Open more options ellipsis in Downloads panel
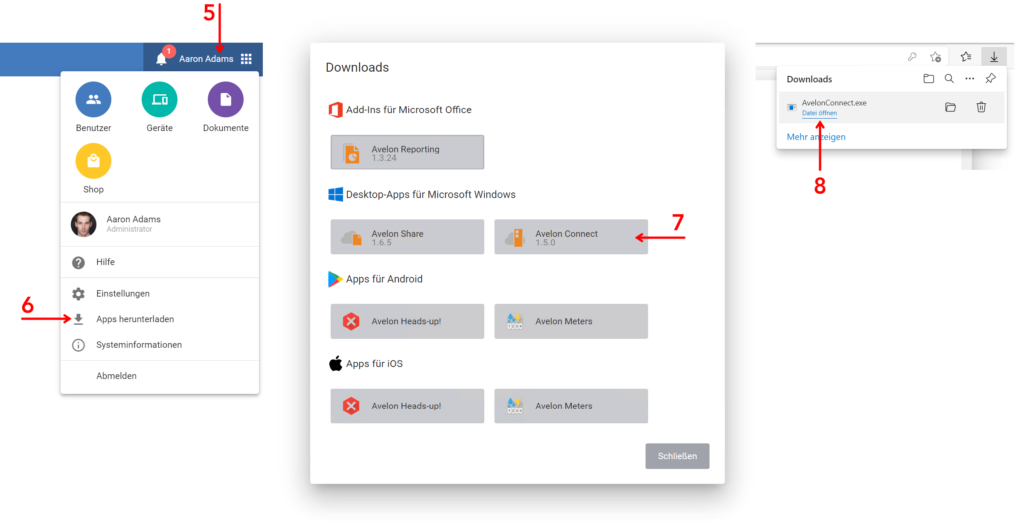The width and height of the screenshot is (1024, 527). (x=970, y=79)
